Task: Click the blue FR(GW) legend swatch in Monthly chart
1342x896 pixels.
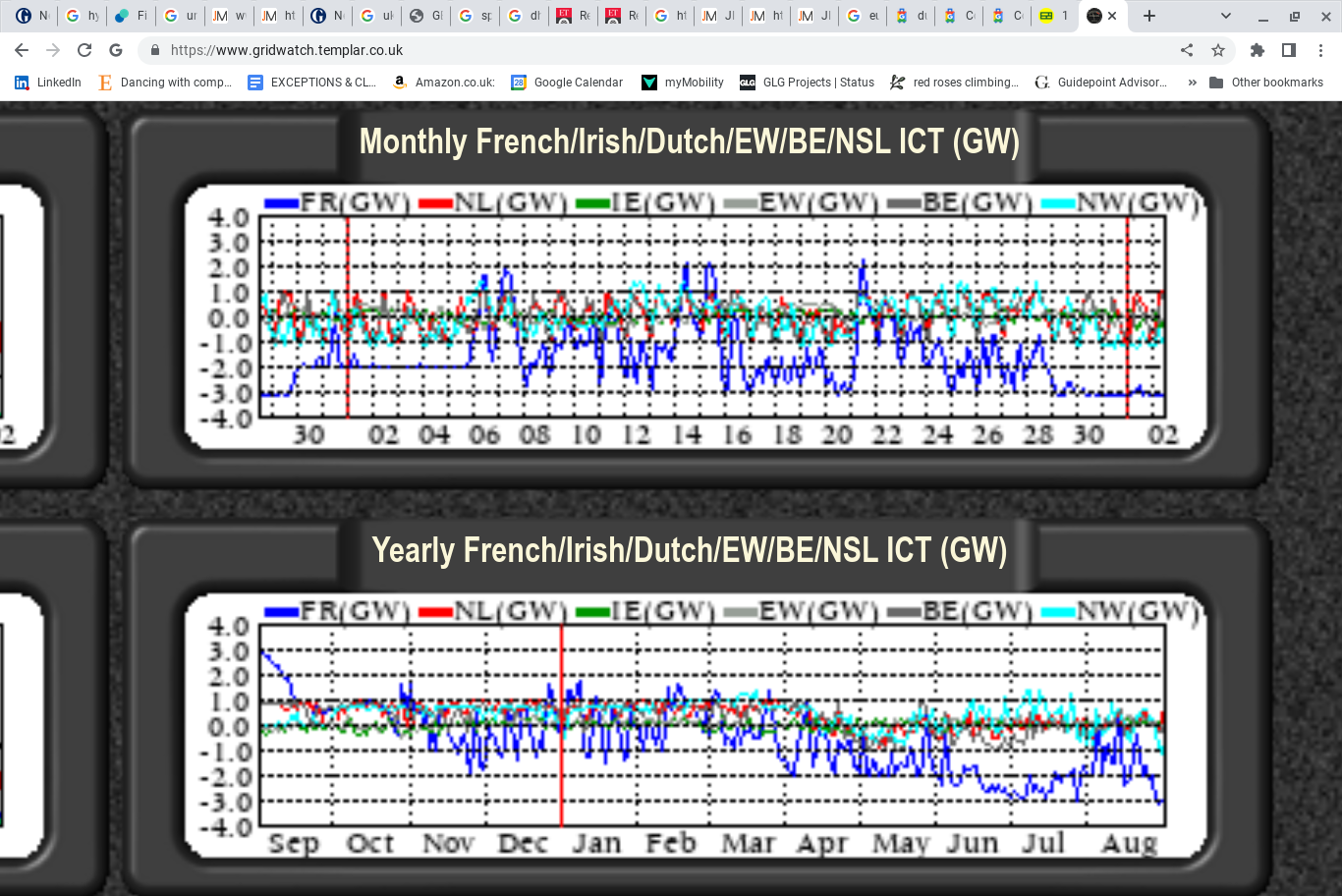Action: click(x=281, y=203)
